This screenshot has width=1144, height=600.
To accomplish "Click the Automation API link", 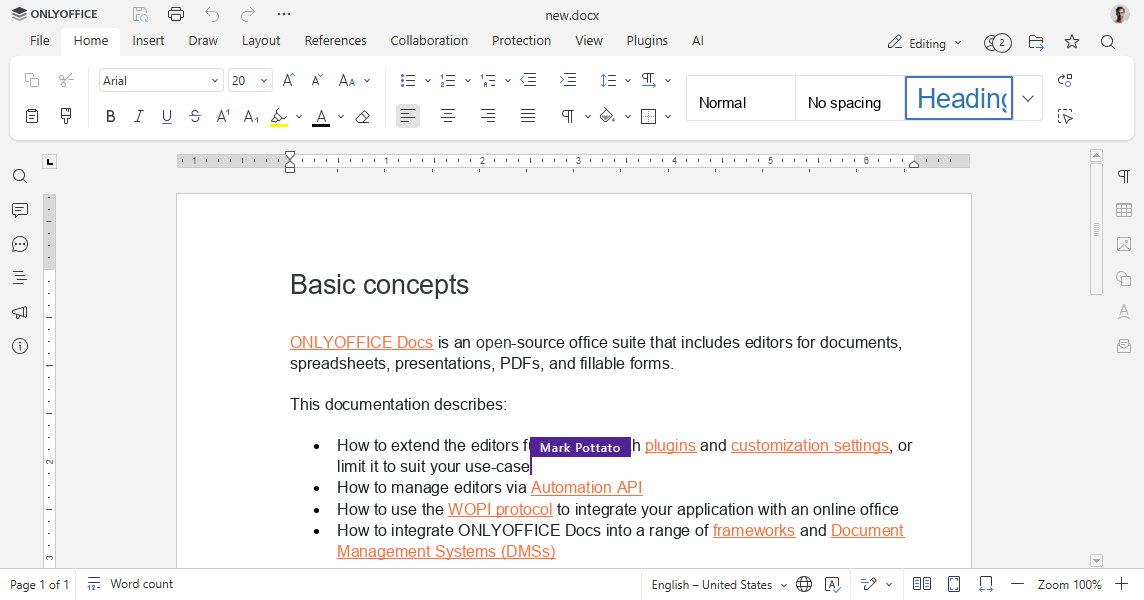I will pyautogui.click(x=587, y=487).
